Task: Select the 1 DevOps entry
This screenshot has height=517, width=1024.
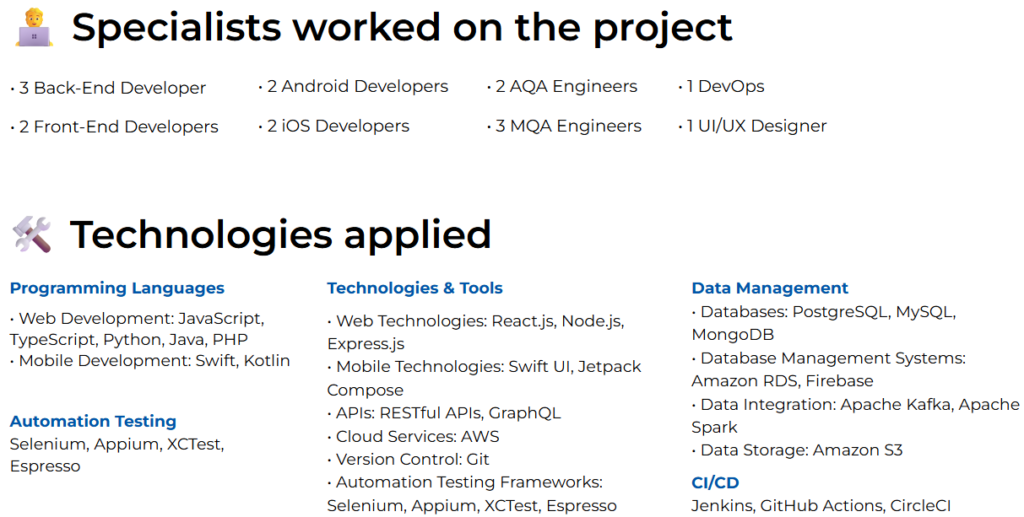Action: pyautogui.click(x=721, y=86)
